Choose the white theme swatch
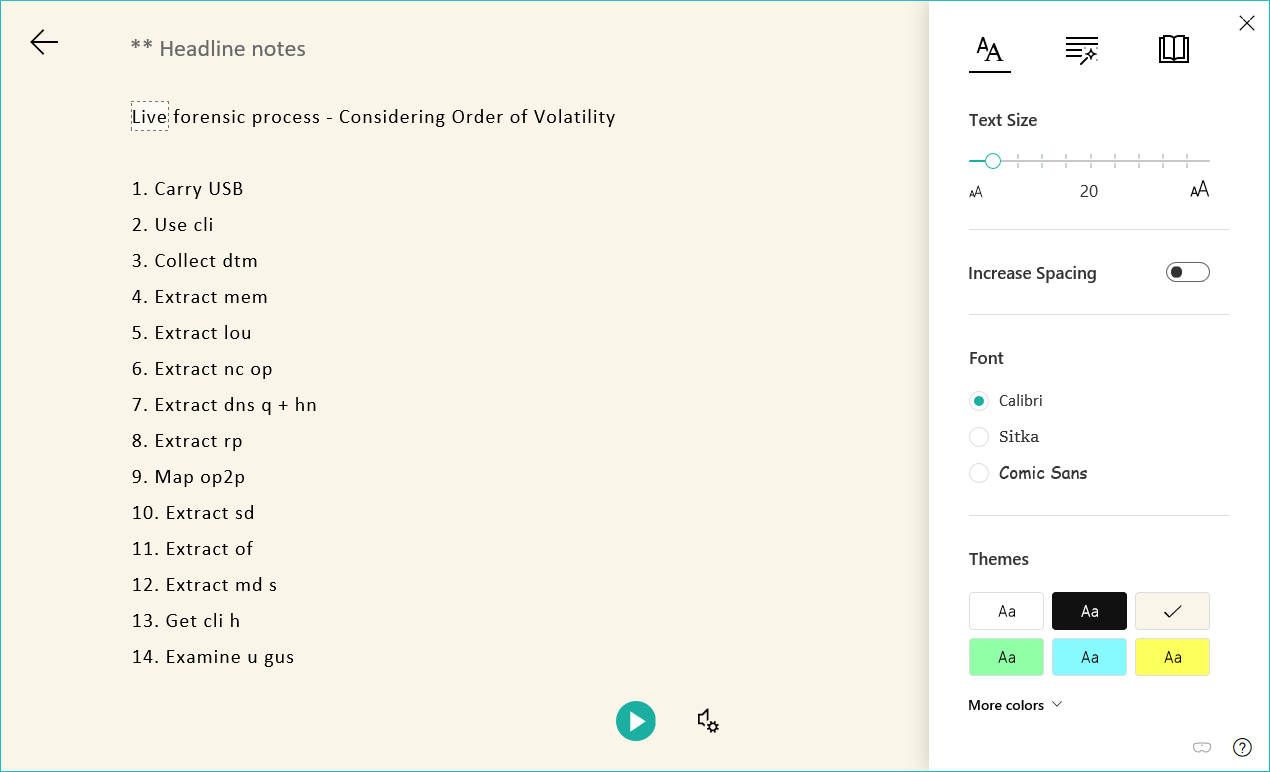Screen dimensions: 1270x772 1006,611
